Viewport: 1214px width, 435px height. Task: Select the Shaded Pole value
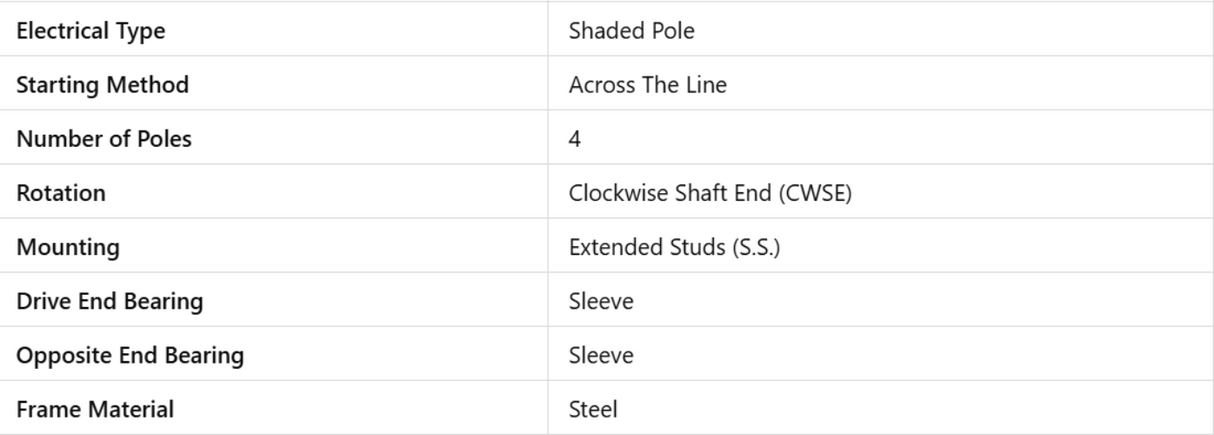click(x=631, y=31)
